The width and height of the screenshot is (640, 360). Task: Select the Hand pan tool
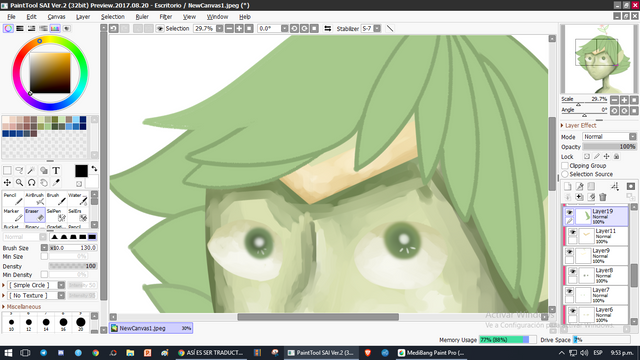tap(44, 182)
